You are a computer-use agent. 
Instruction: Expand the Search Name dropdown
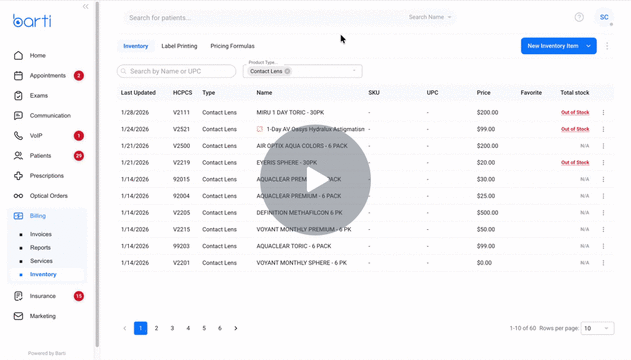[430, 17]
